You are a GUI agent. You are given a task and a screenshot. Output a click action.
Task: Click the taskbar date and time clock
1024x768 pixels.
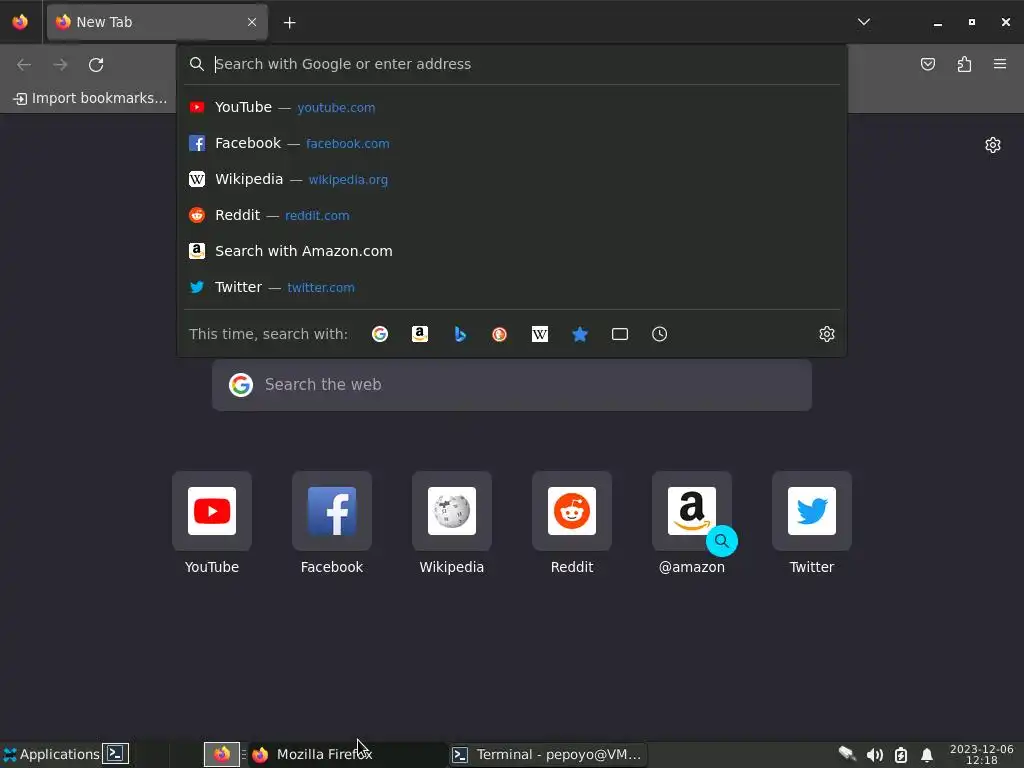982,754
